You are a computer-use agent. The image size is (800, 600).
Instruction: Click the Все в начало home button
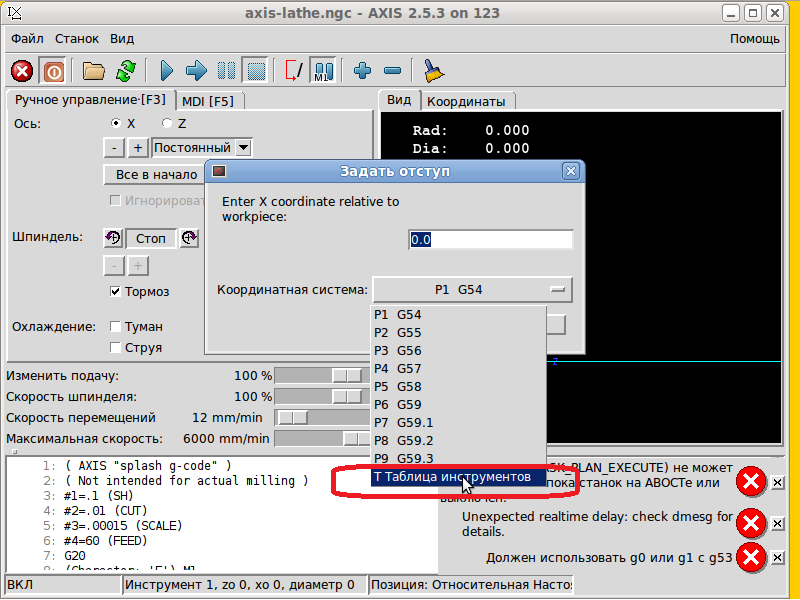[155, 174]
